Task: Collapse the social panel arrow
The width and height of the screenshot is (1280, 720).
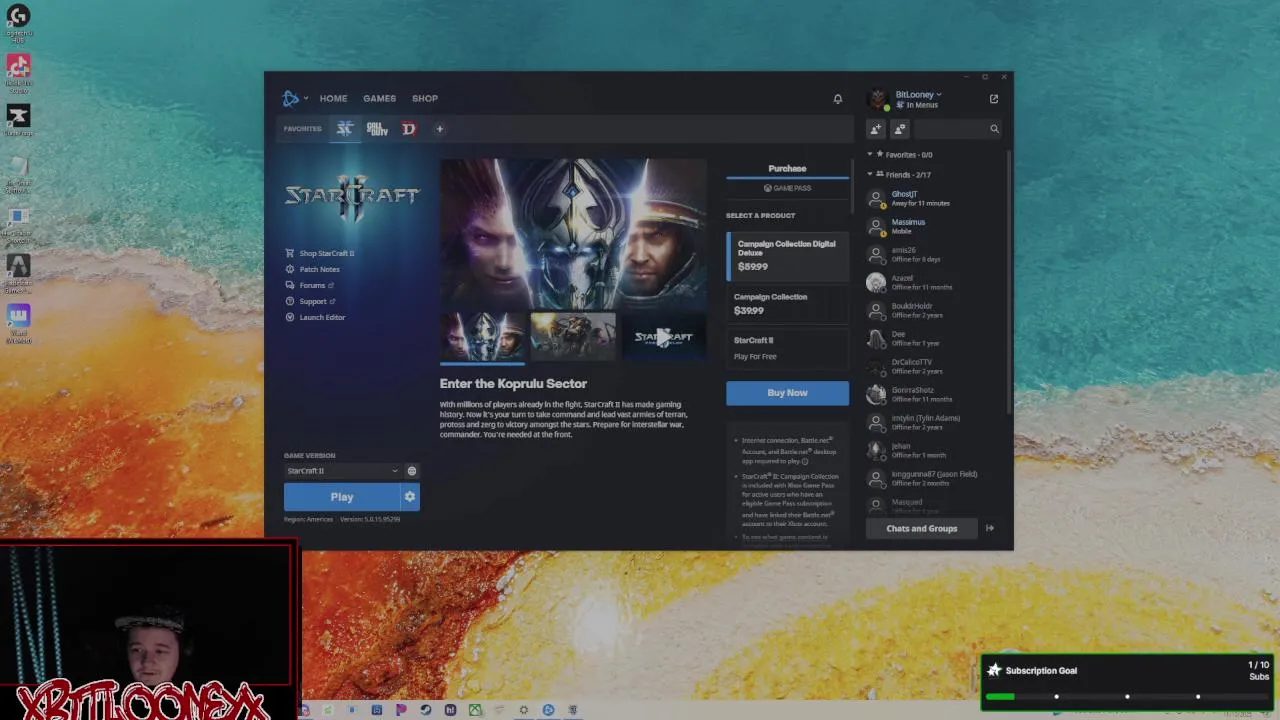Action: (x=990, y=528)
